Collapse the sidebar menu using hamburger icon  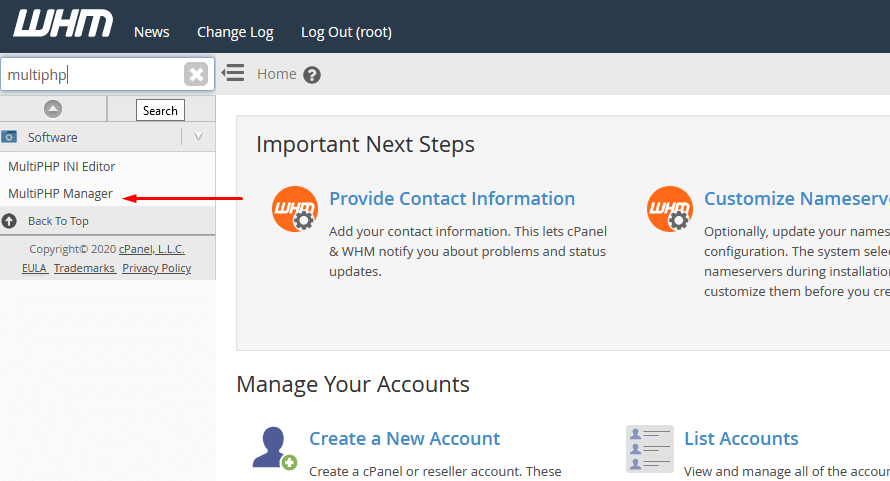(233, 73)
